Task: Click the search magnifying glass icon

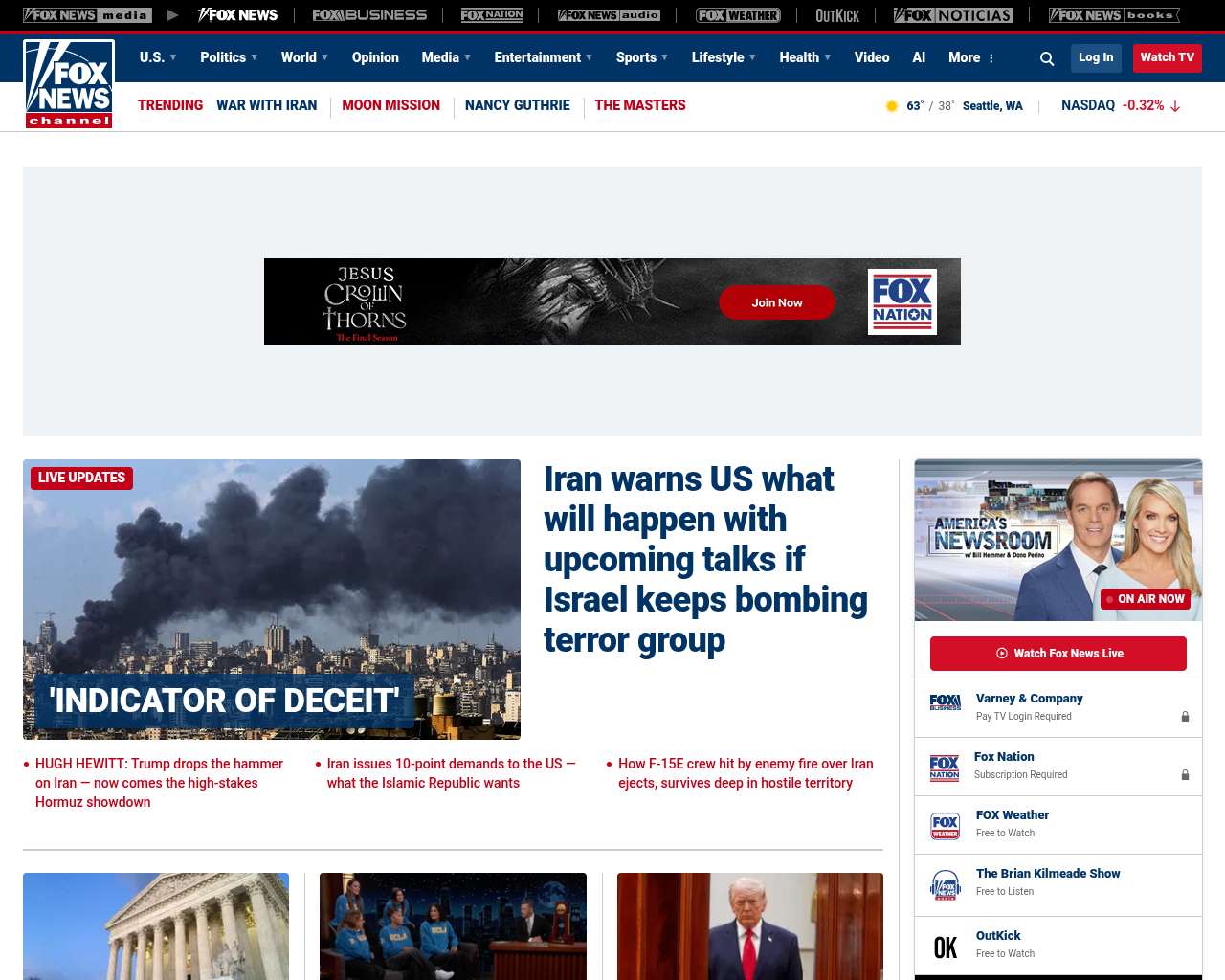Action: point(1047,58)
